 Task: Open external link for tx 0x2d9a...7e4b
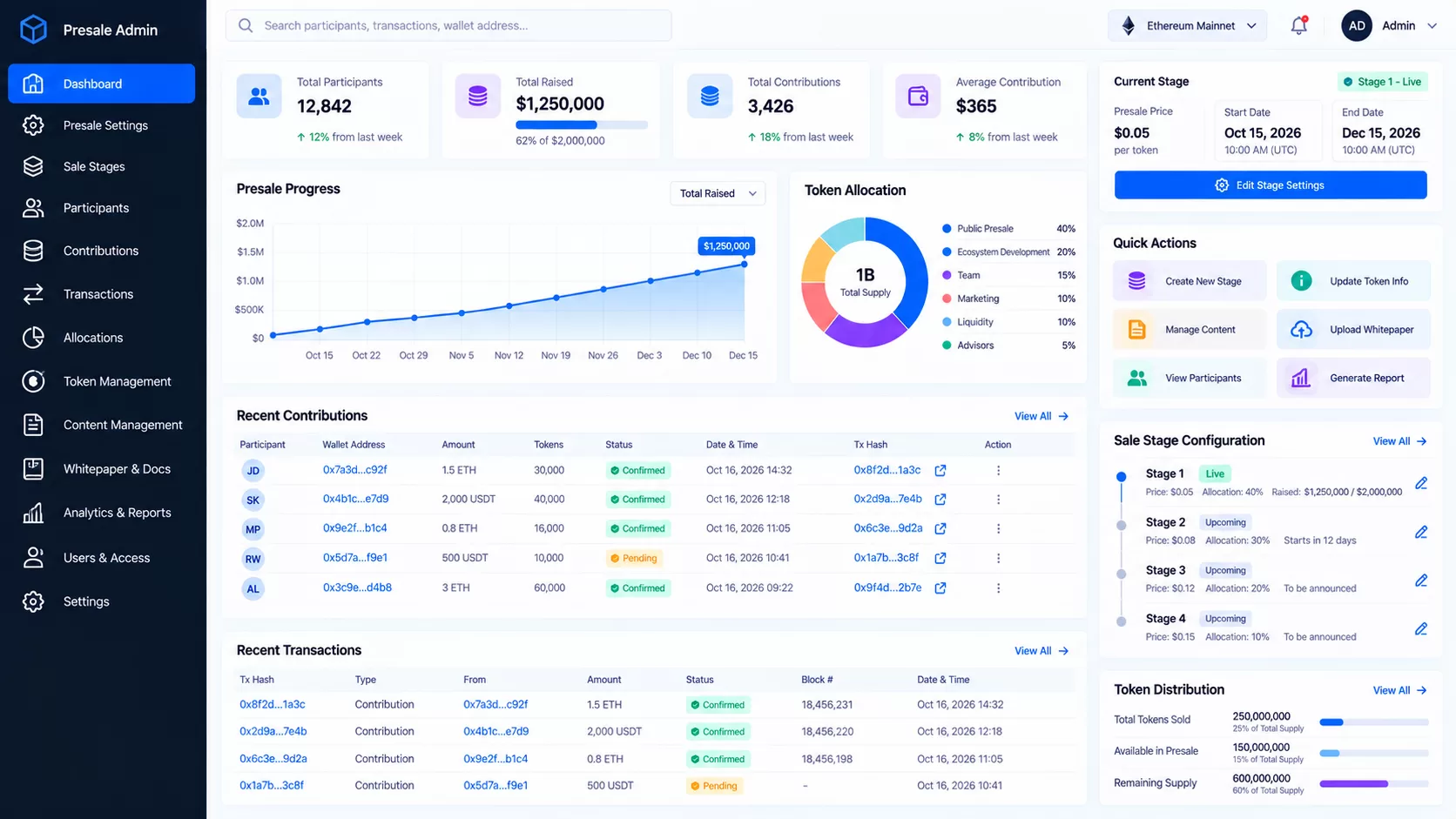[x=940, y=500]
